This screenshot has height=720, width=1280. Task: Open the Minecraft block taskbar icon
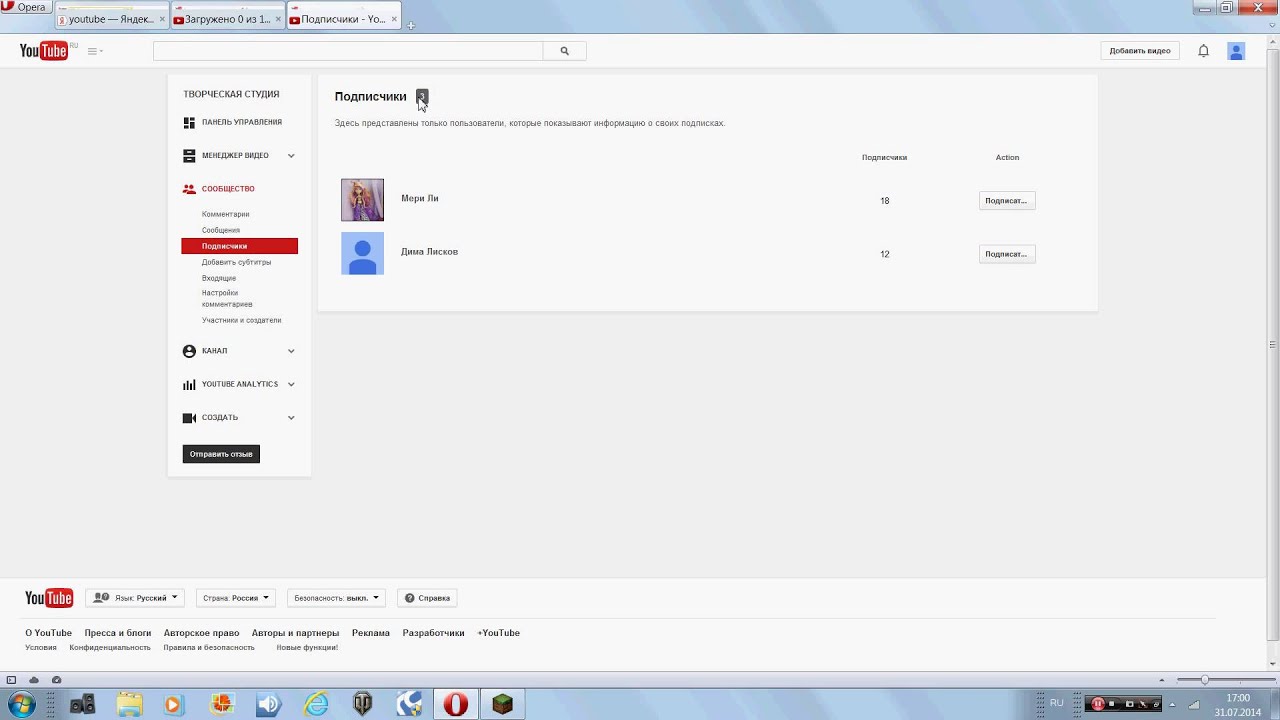(502, 705)
